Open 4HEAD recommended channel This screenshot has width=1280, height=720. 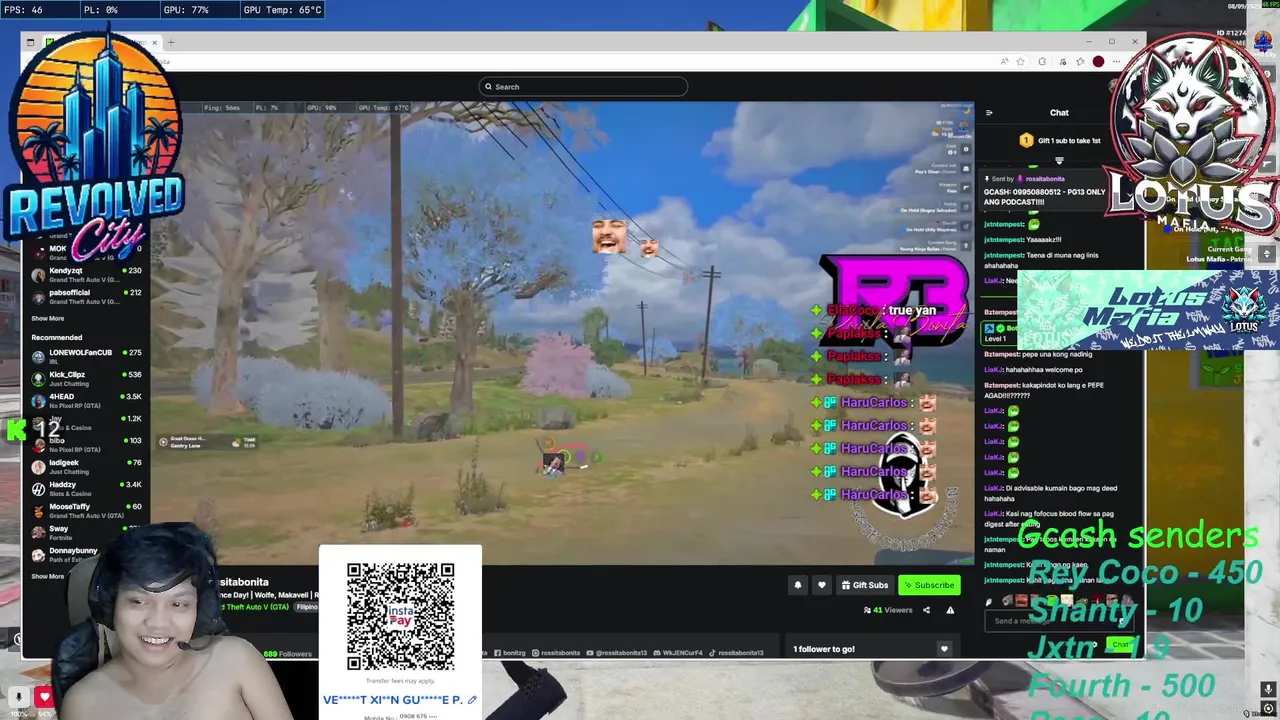pos(86,400)
